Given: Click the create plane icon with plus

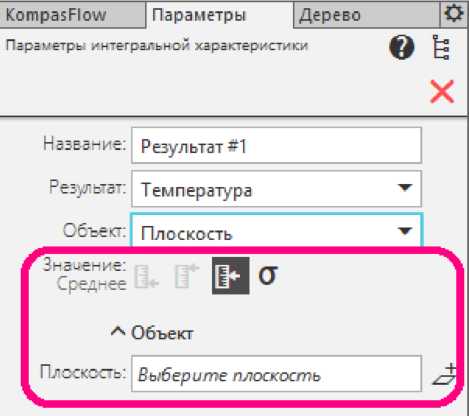Looking at the screenshot, I should pos(444,375).
